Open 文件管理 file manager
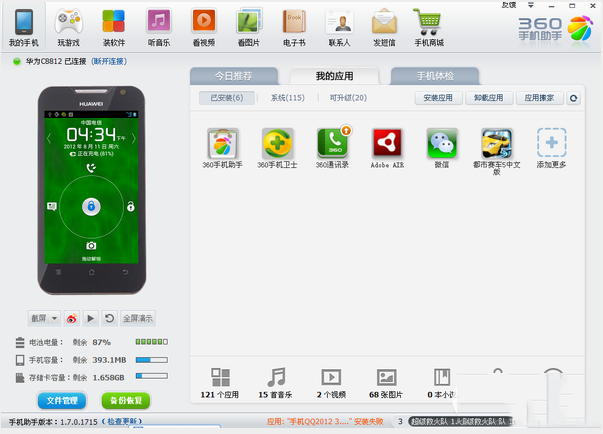603x434 pixels. click(62, 401)
